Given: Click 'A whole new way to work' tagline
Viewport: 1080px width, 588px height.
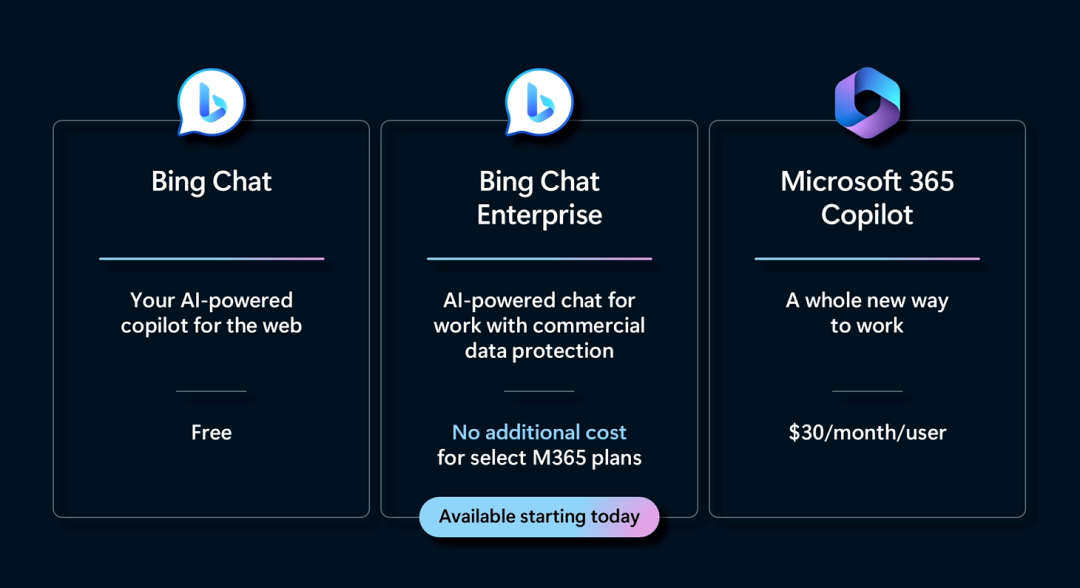Looking at the screenshot, I should tap(867, 313).
